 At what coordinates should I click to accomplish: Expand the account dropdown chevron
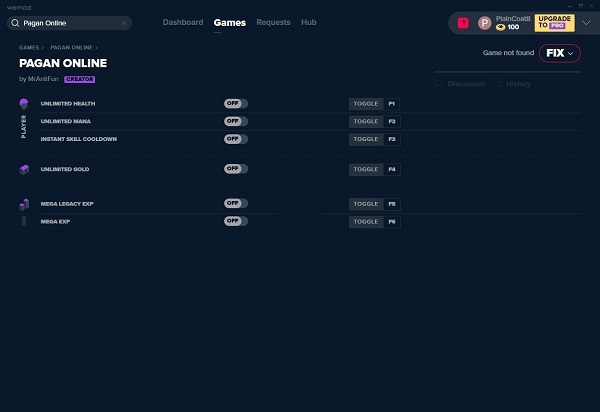[x=586, y=23]
